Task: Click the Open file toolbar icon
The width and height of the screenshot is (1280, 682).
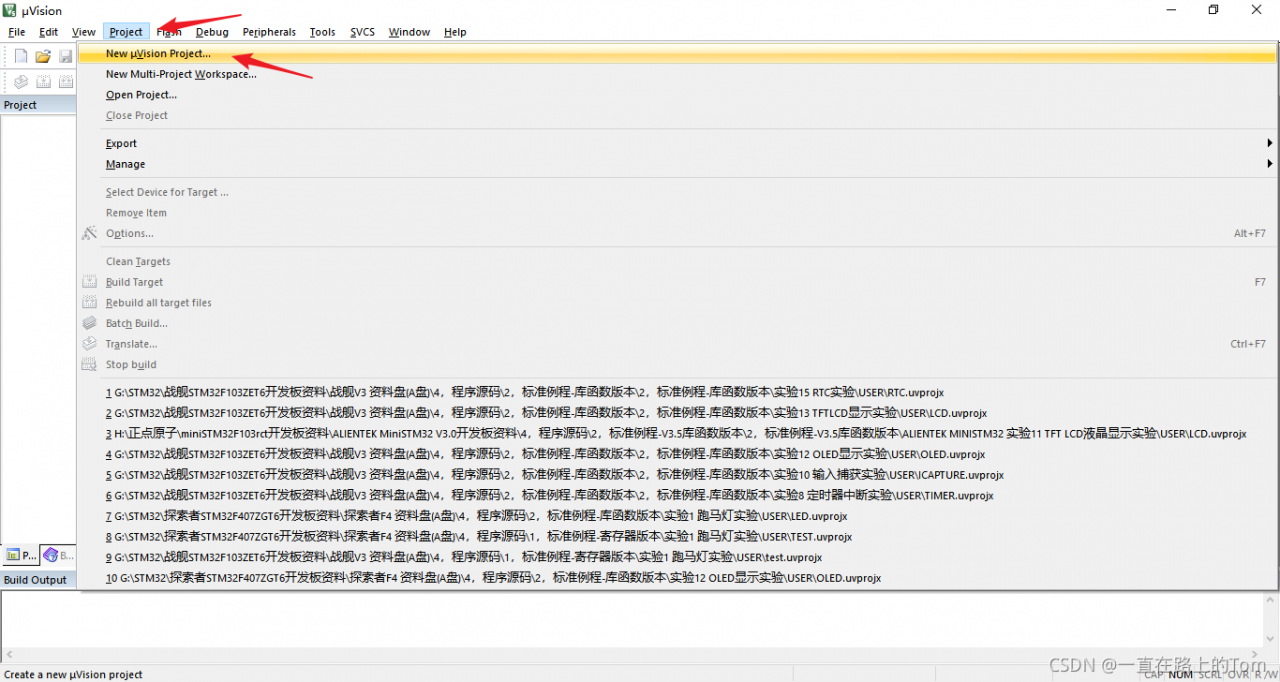Action: [43, 56]
